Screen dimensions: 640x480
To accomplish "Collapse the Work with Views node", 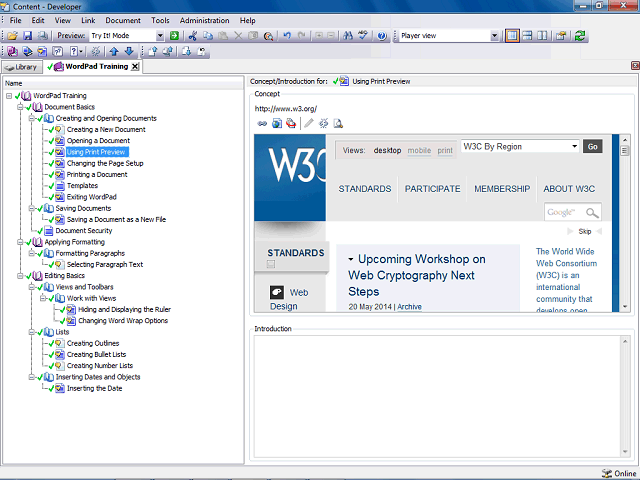I will pyautogui.click(x=42, y=298).
